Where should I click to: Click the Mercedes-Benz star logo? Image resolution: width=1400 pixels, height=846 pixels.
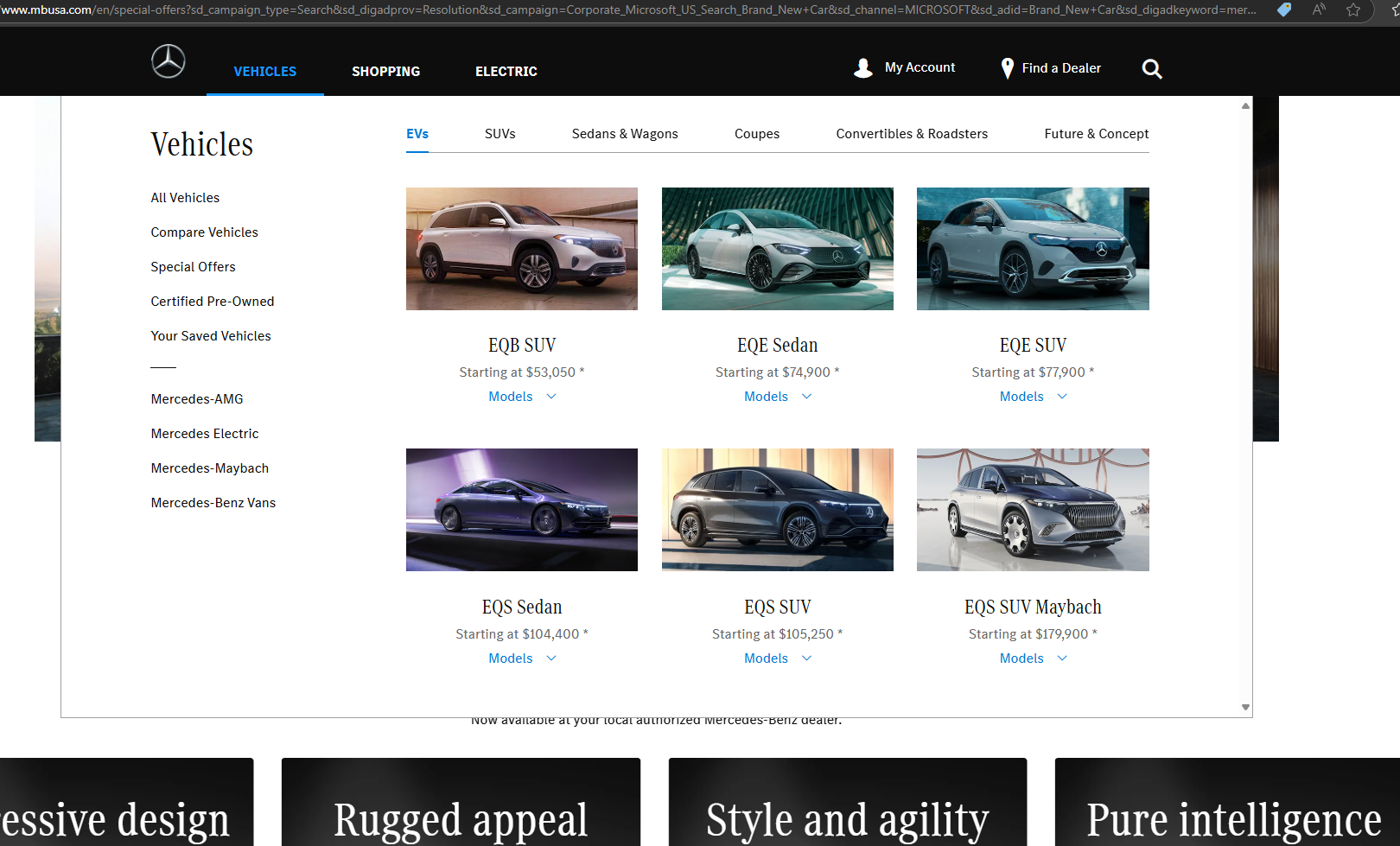click(x=169, y=61)
